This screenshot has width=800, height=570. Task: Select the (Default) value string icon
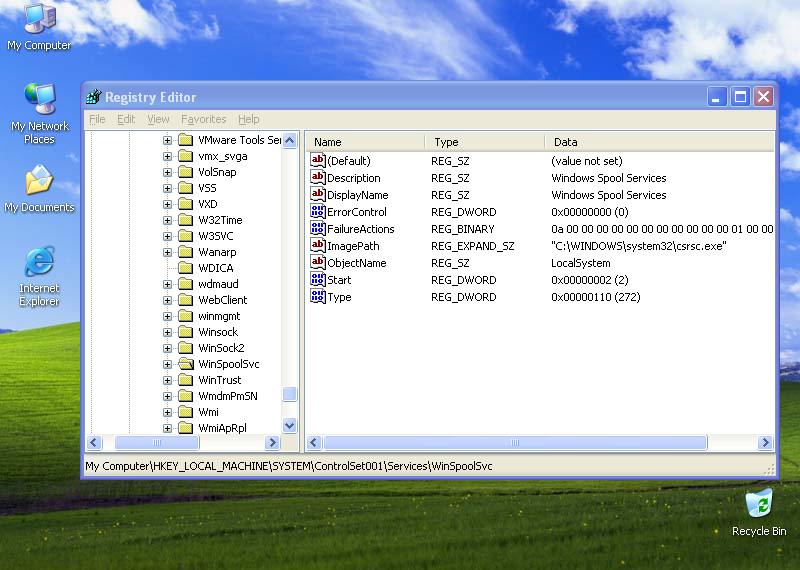coord(317,160)
